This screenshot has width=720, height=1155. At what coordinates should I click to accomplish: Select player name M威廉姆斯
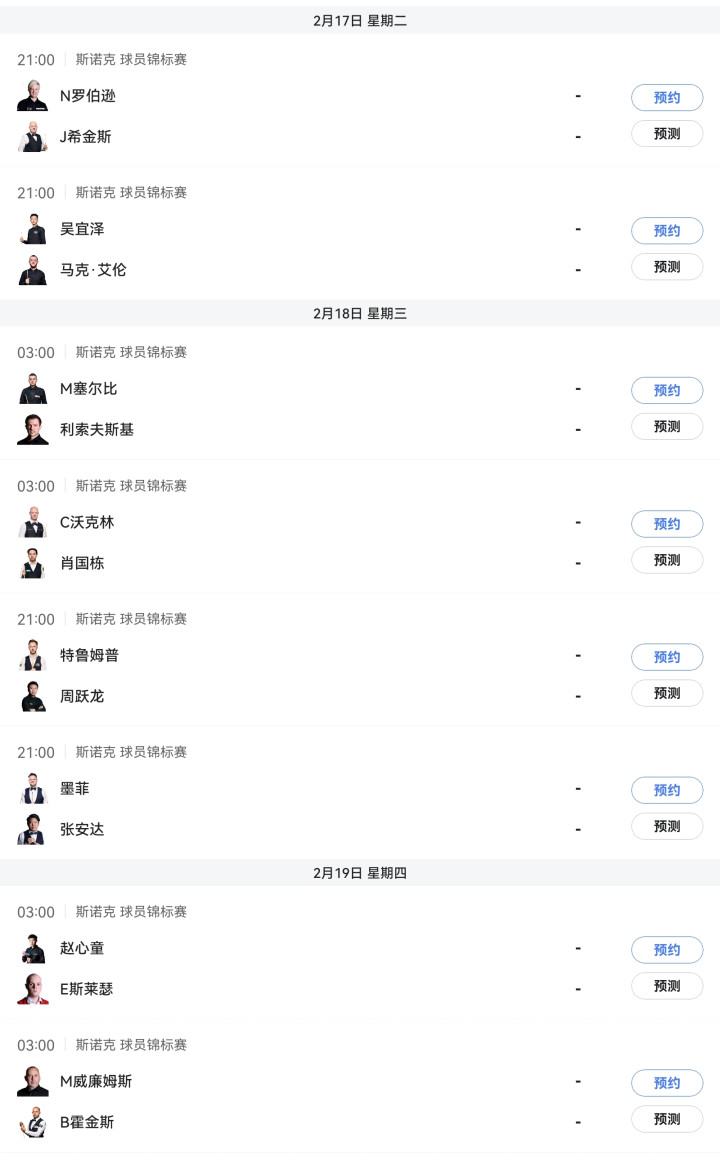pos(96,1081)
